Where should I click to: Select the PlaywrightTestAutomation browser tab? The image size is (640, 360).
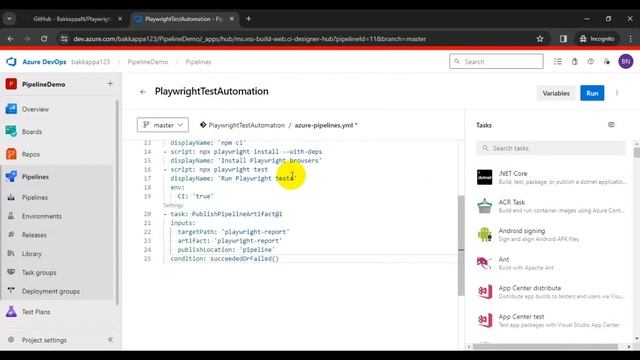184,19
